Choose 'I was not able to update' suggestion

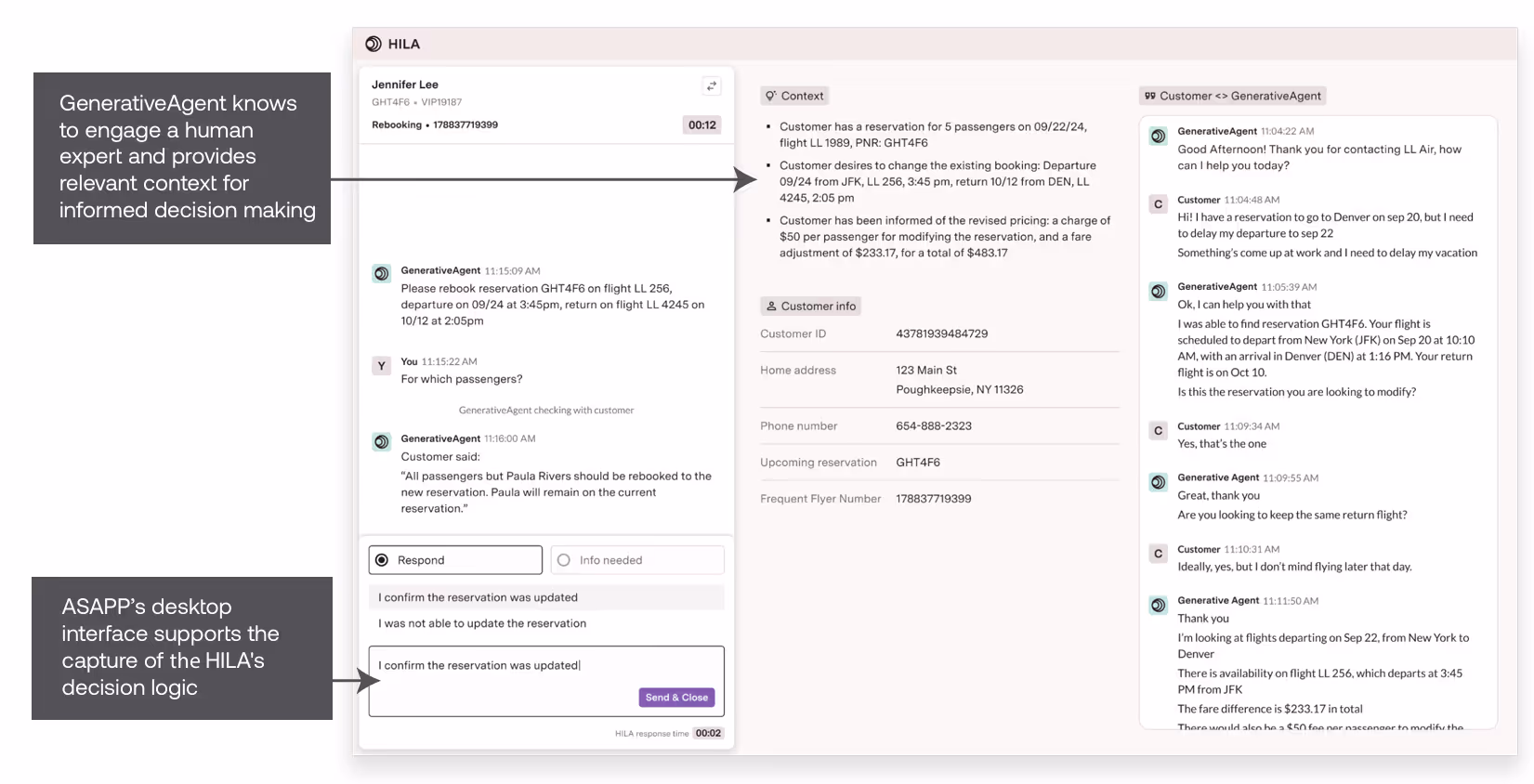pos(546,623)
